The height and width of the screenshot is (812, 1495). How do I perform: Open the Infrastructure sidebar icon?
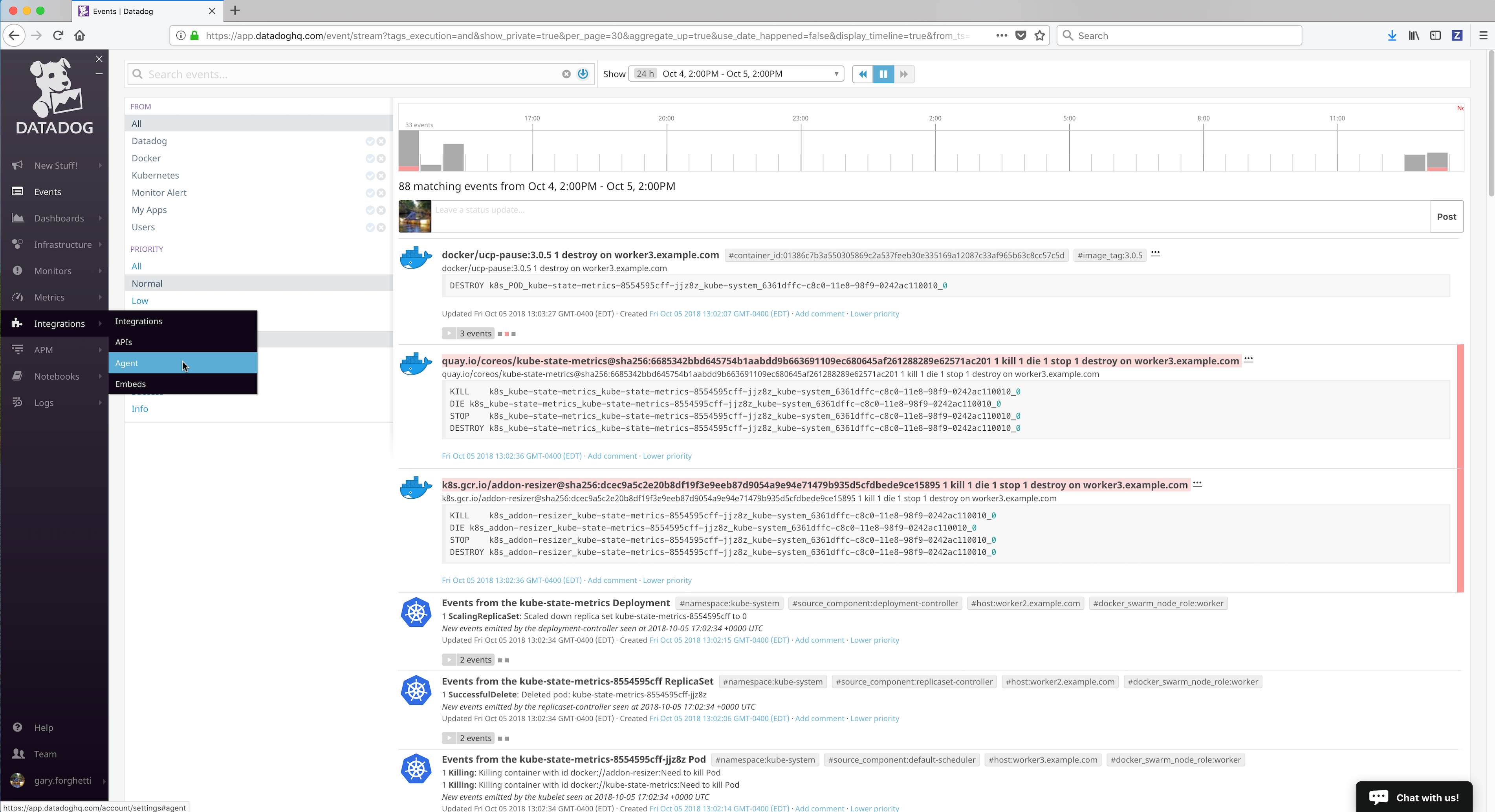pos(18,244)
